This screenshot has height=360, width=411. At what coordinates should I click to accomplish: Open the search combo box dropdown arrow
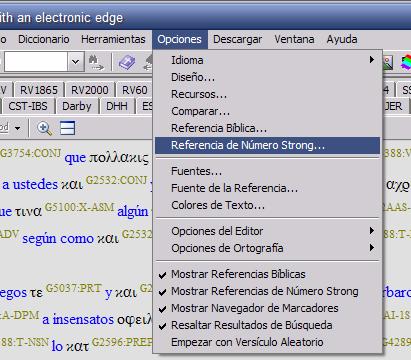click(x=76, y=62)
